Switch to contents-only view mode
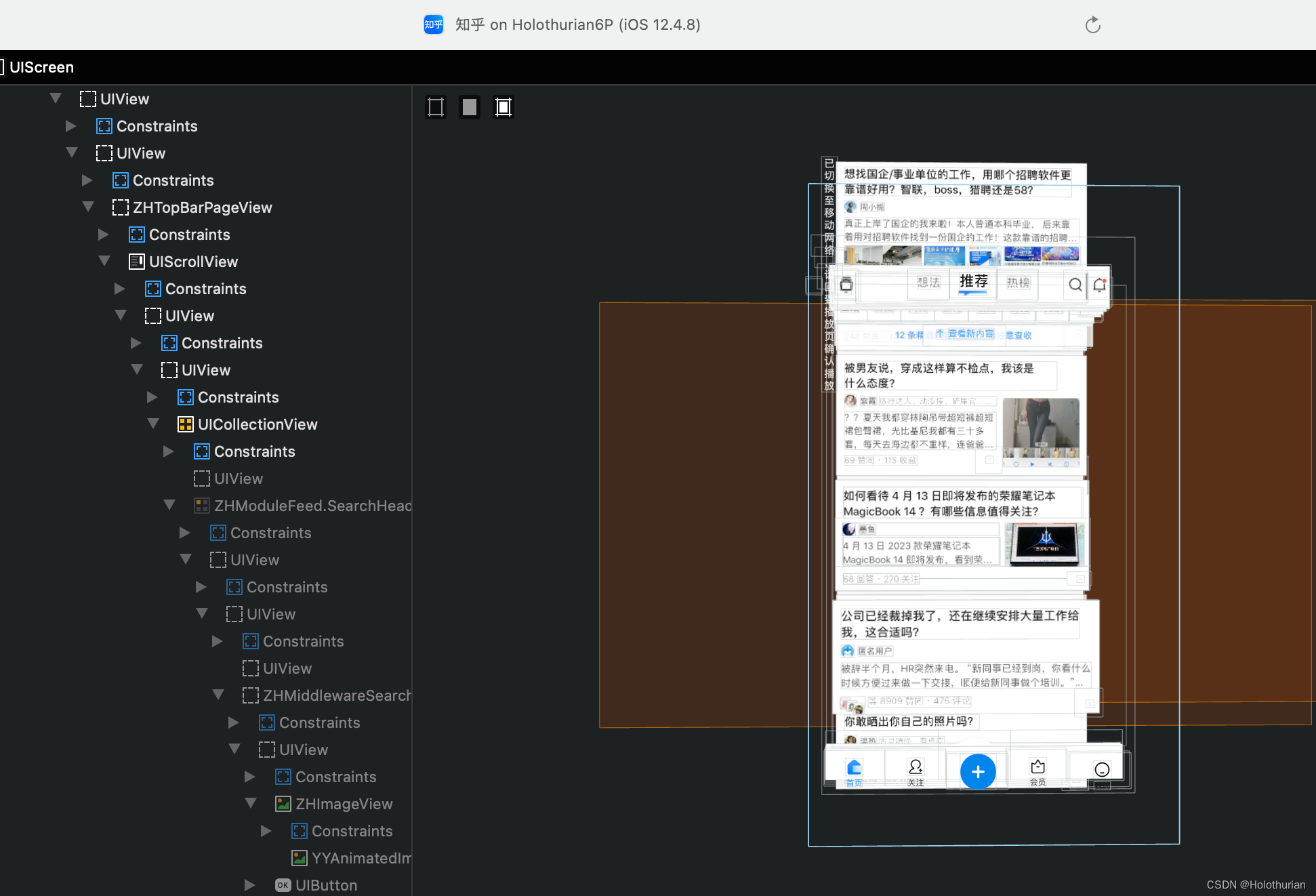The image size is (1316, 896). coord(469,107)
